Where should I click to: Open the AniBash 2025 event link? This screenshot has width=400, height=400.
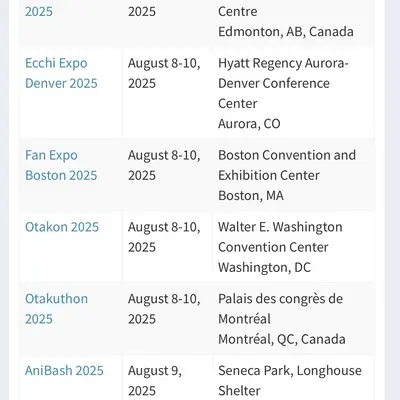[64, 371]
